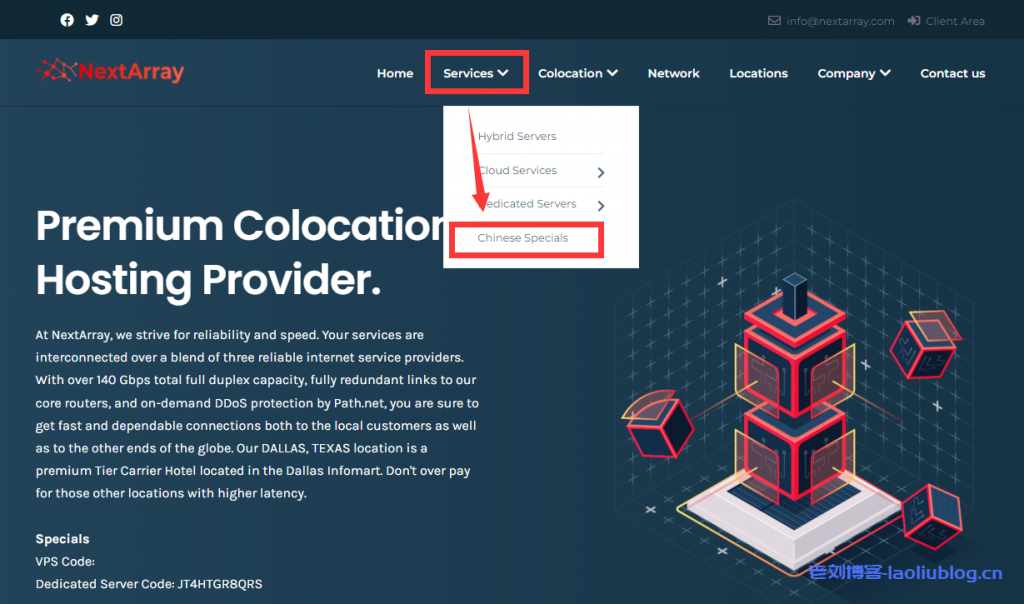Image resolution: width=1024 pixels, height=604 pixels.
Task: Select Hybrid Servers from Services menu
Action: pos(517,136)
